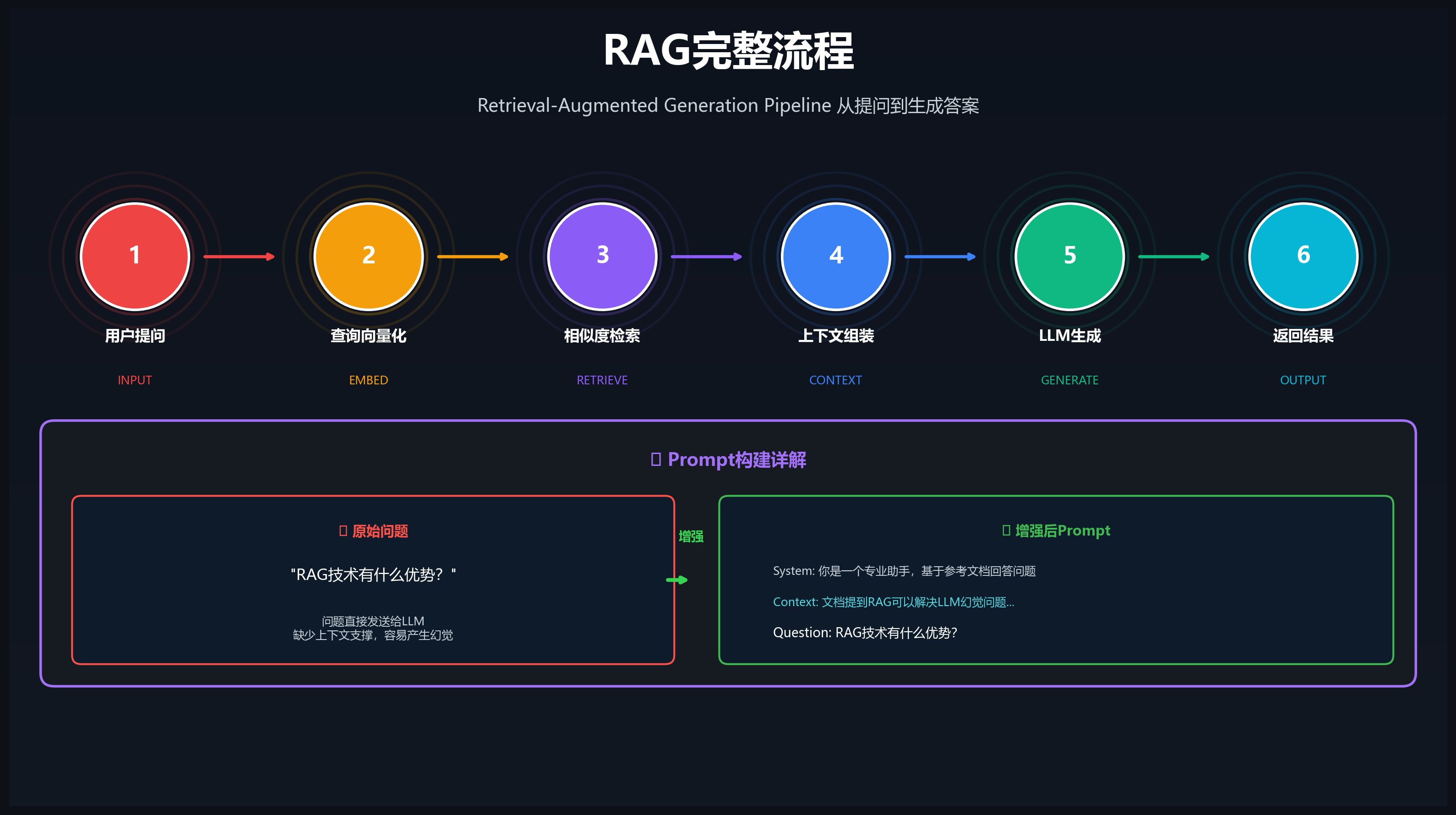Click the Context: 文档提到RAG line
The width and height of the screenshot is (1456, 815).
[894, 602]
